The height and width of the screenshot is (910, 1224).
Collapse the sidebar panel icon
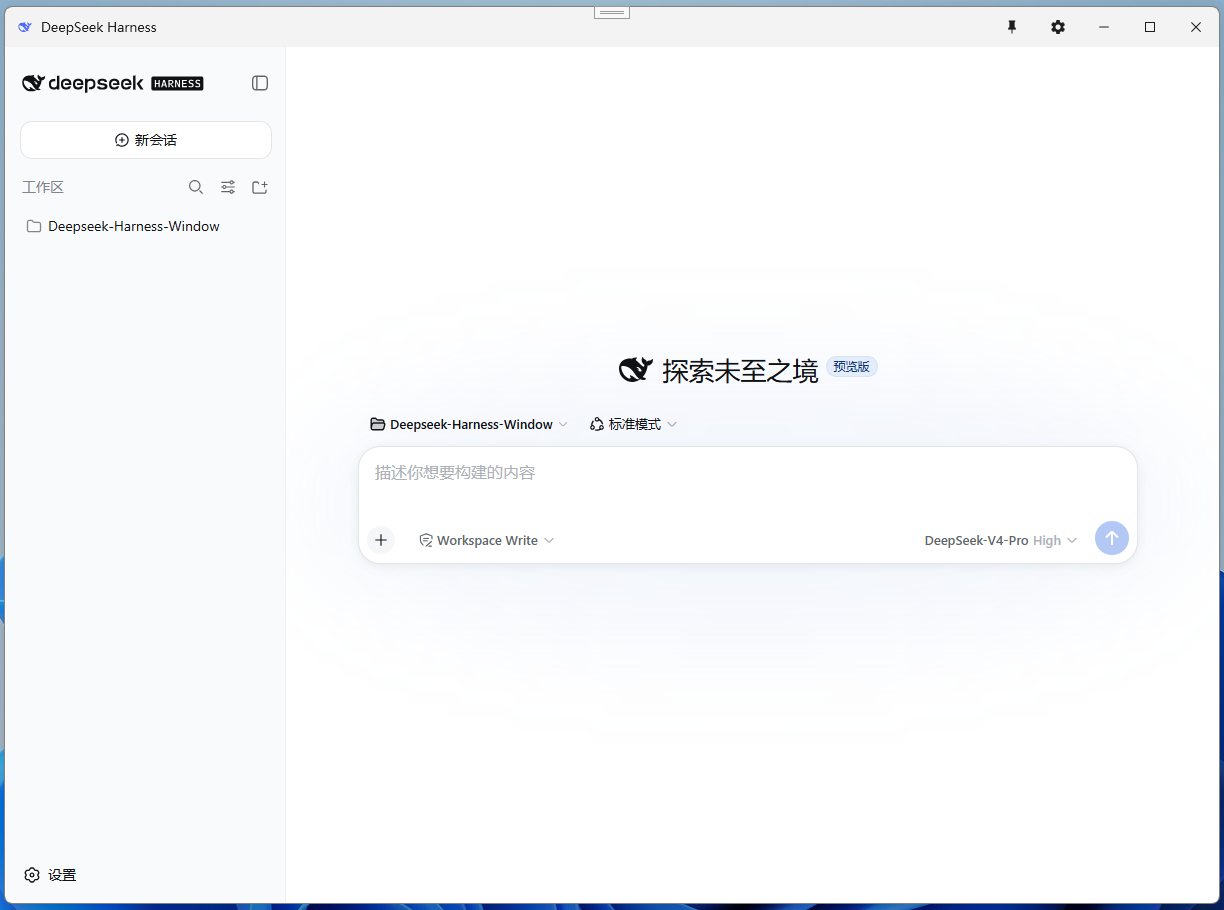(260, 83)
